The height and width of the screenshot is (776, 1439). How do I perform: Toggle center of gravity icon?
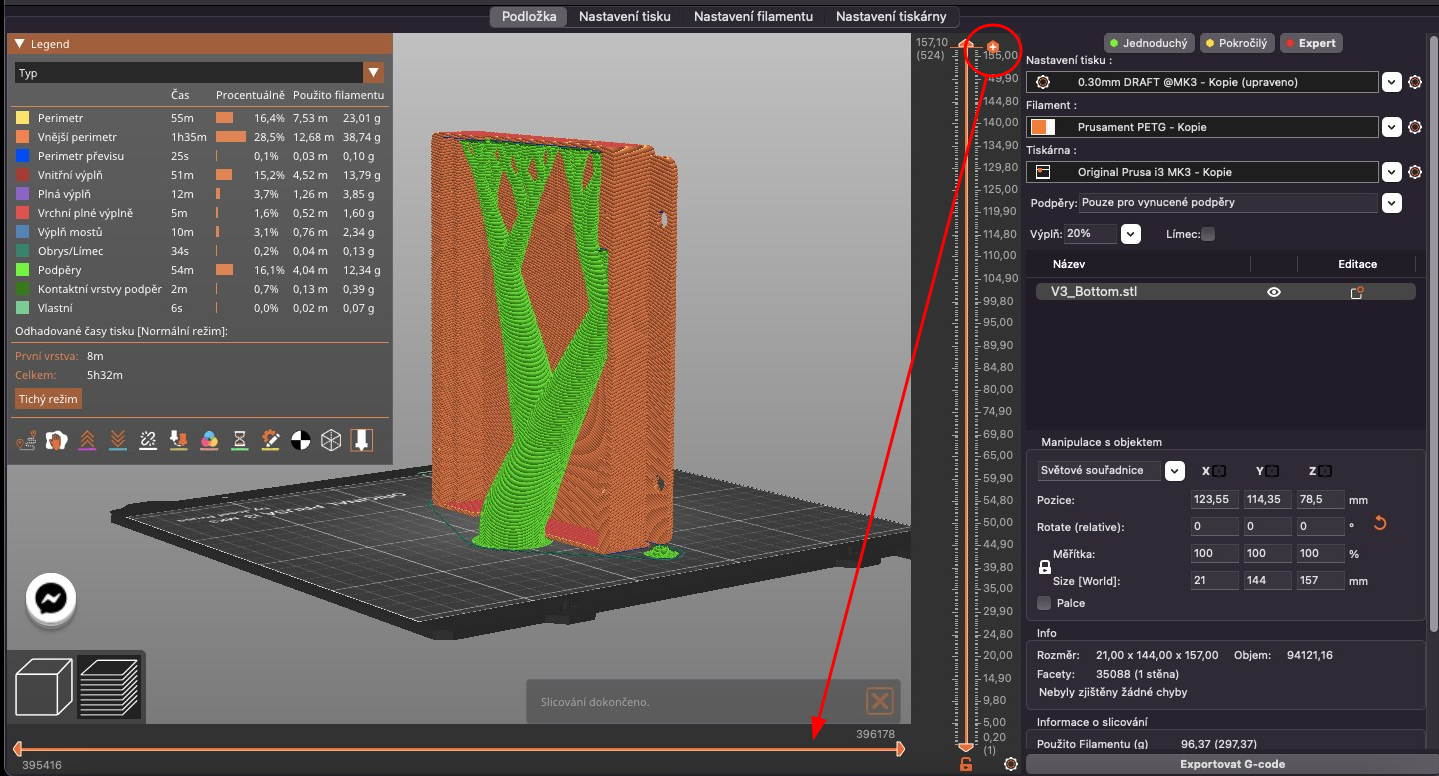click(x=301, y=440)
